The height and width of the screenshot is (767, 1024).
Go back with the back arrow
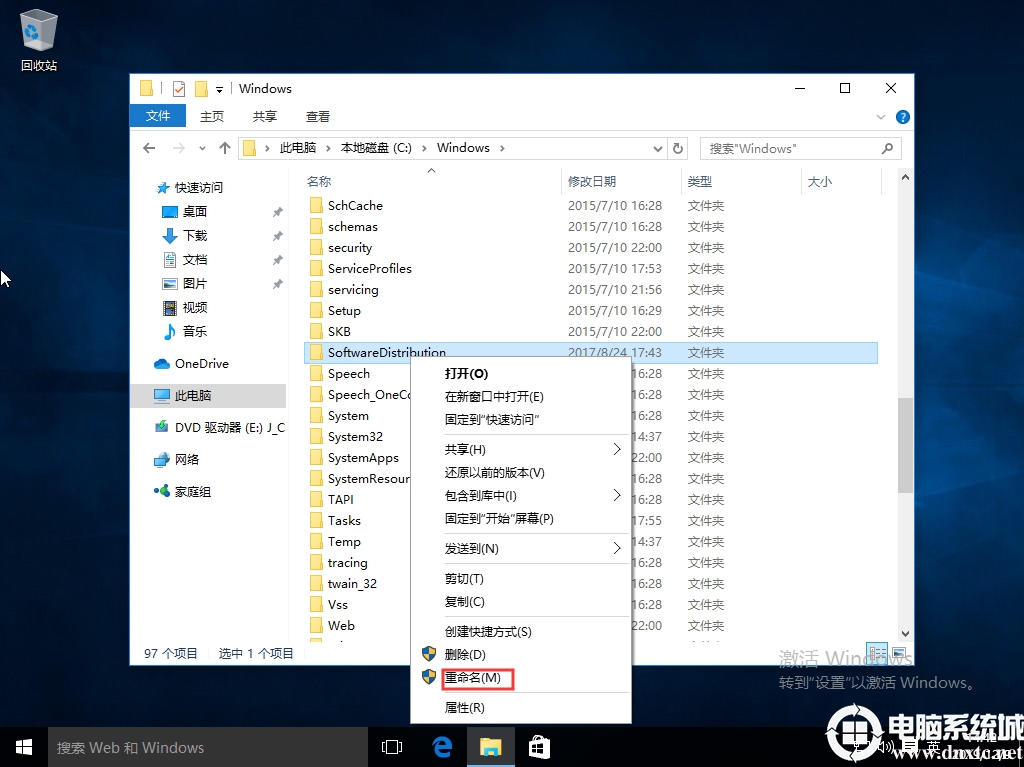point(149,148)
